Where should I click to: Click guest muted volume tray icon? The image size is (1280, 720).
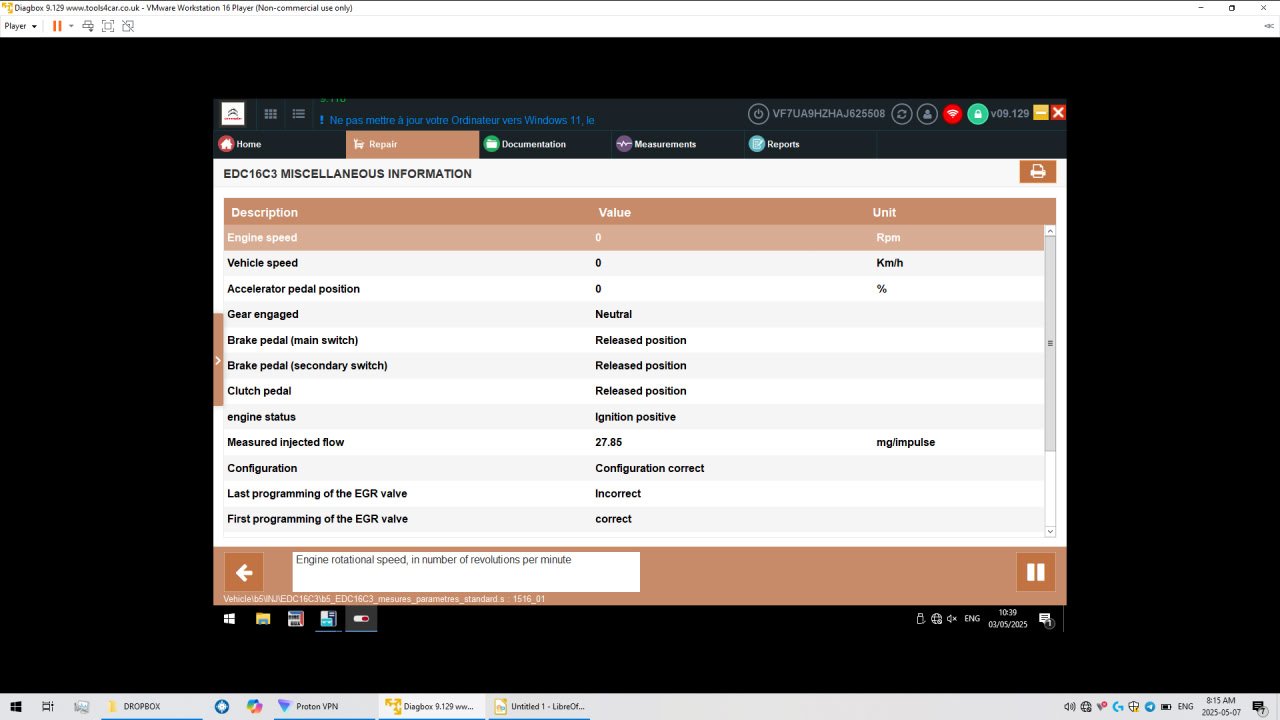[x=952, y=619]
